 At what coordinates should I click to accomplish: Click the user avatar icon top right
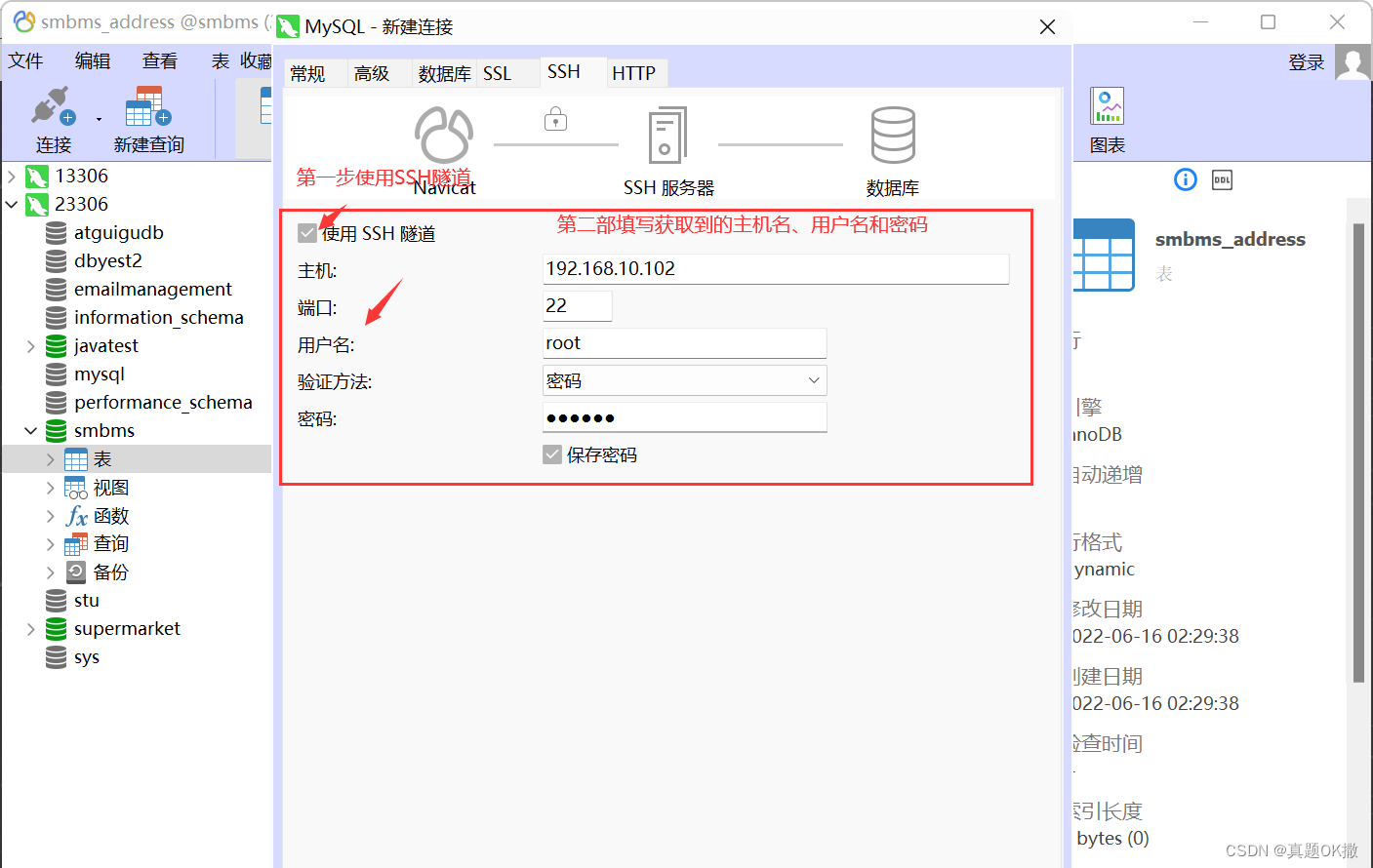click(1352, 61)
